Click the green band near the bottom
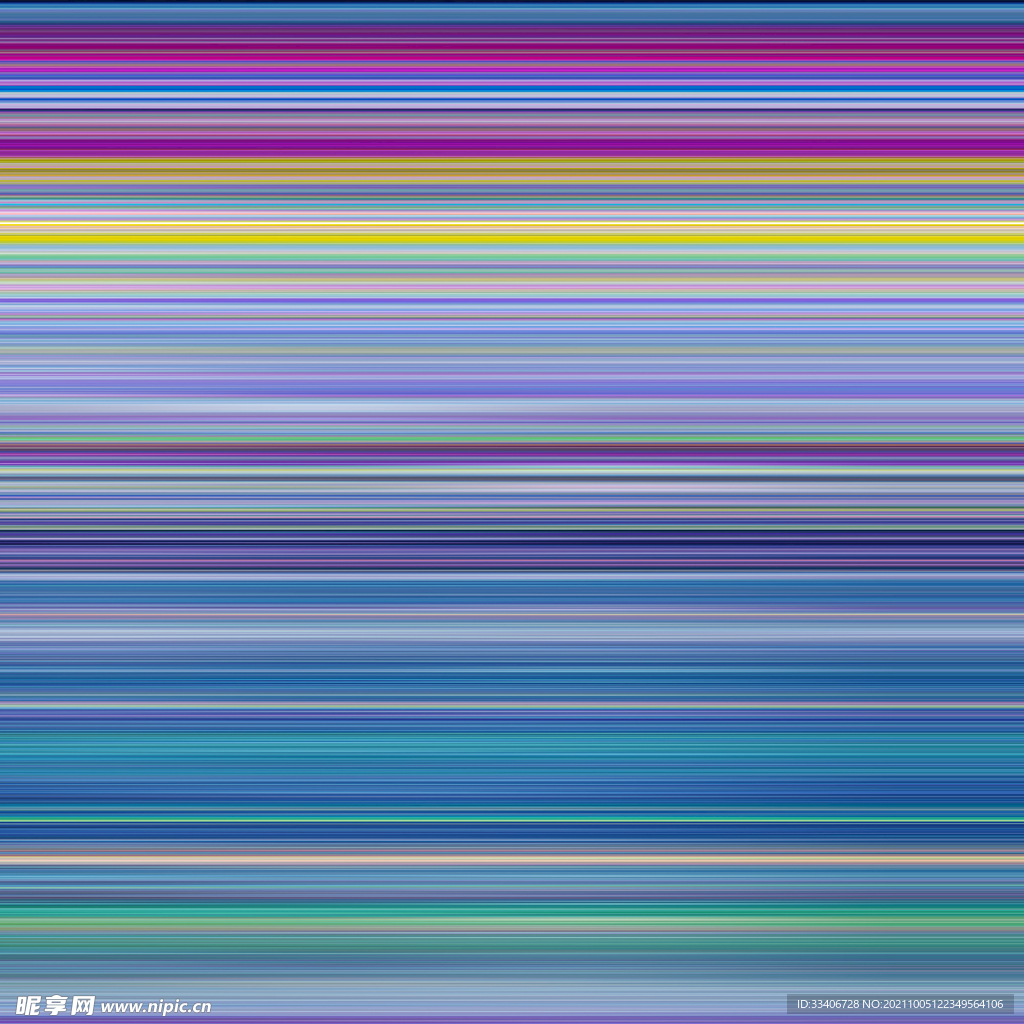Viewport: 1024px width, 1024px height. coord(512,914)
